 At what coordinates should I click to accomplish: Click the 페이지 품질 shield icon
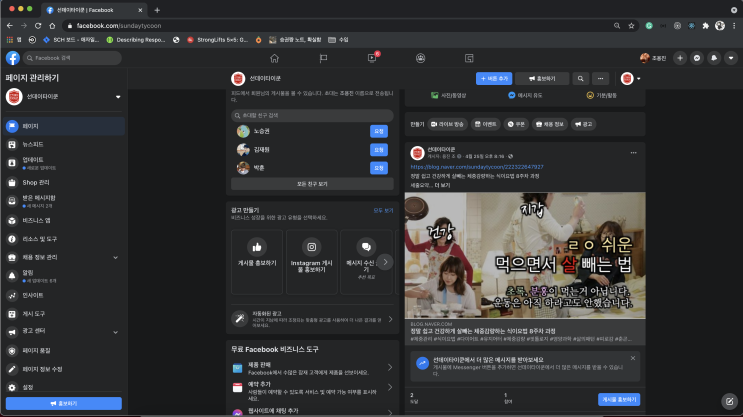pos(12,351)
